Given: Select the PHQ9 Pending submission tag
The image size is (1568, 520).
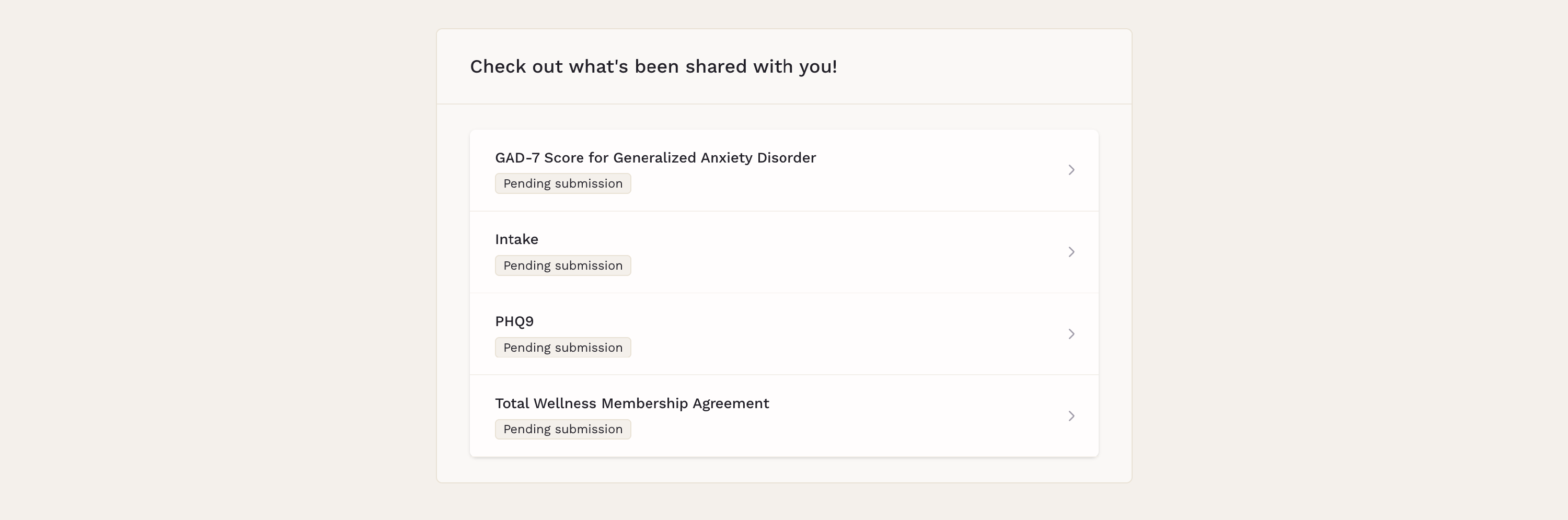Looking at the screenshot, I should (562, 347).
